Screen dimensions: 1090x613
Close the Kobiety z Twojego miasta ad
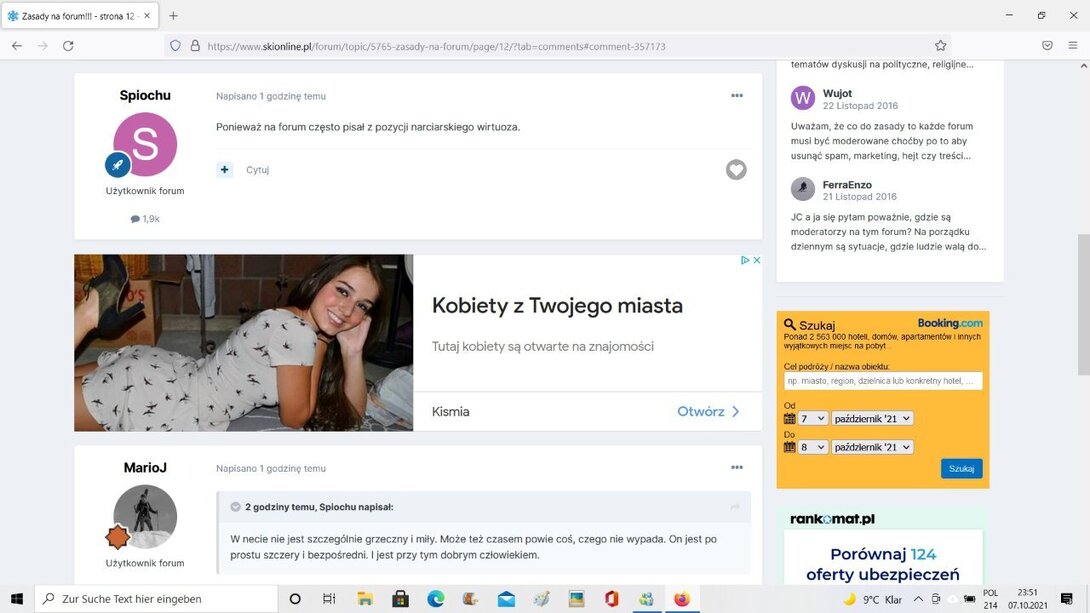tap(757, 260)
